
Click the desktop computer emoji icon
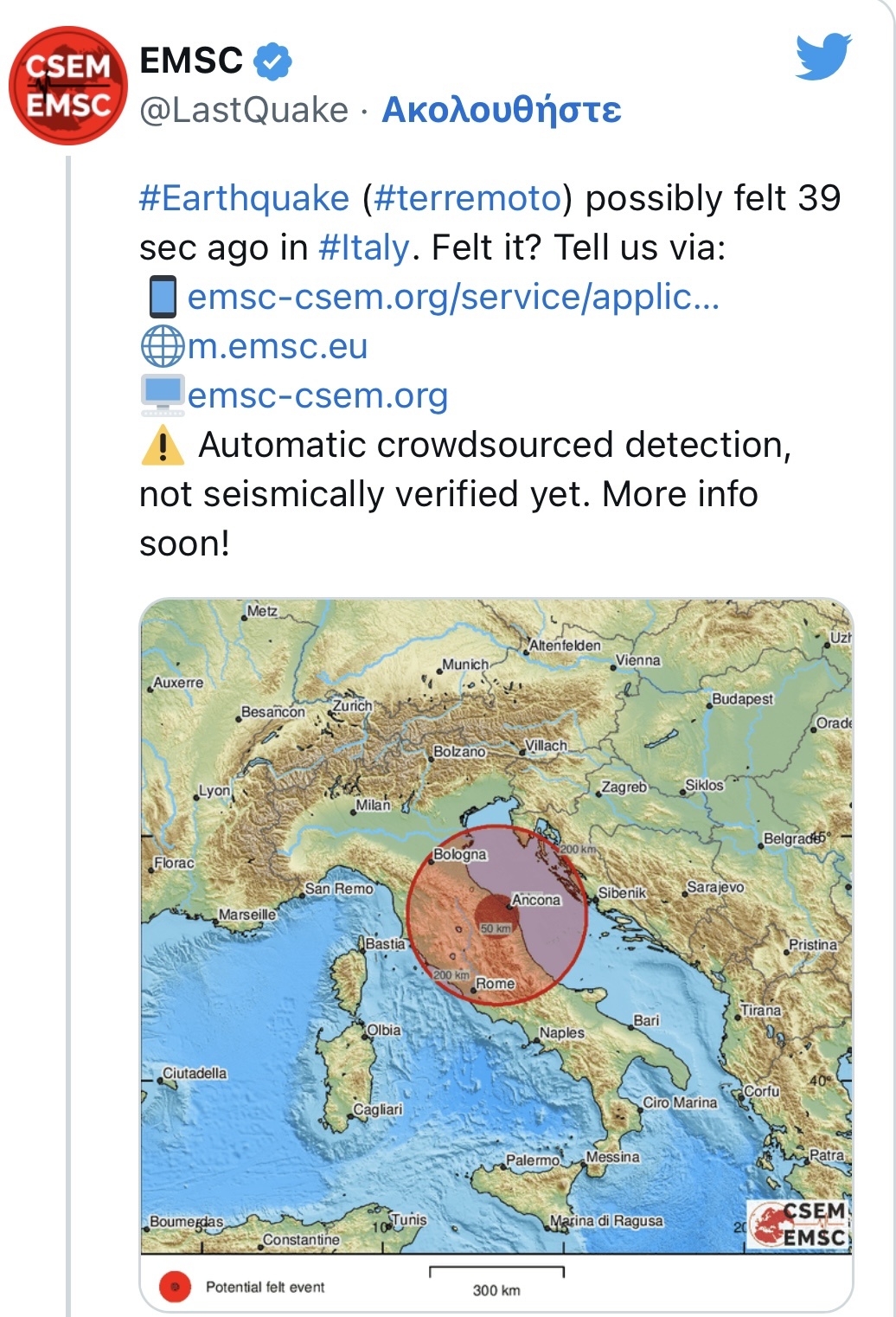click(x=163, y=395)
